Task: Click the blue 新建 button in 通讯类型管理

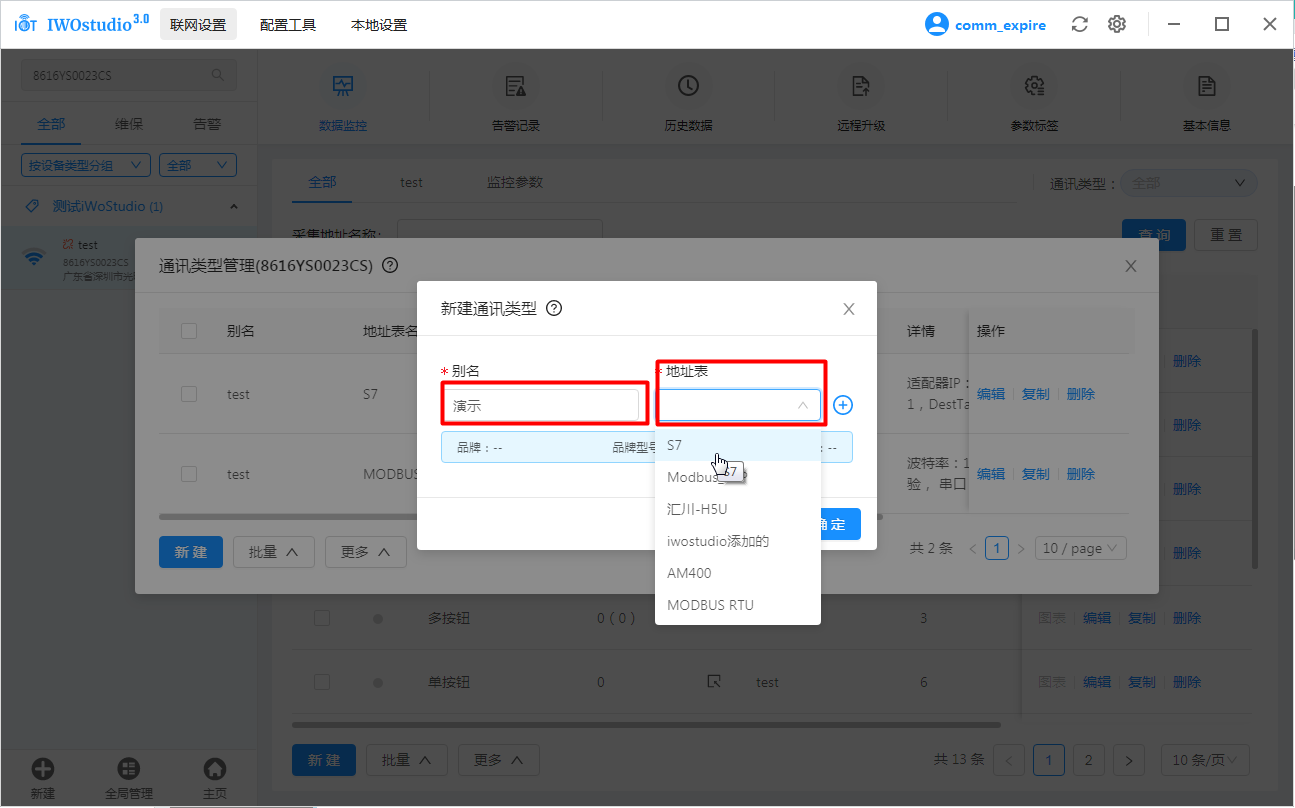Action: [190, 552]
